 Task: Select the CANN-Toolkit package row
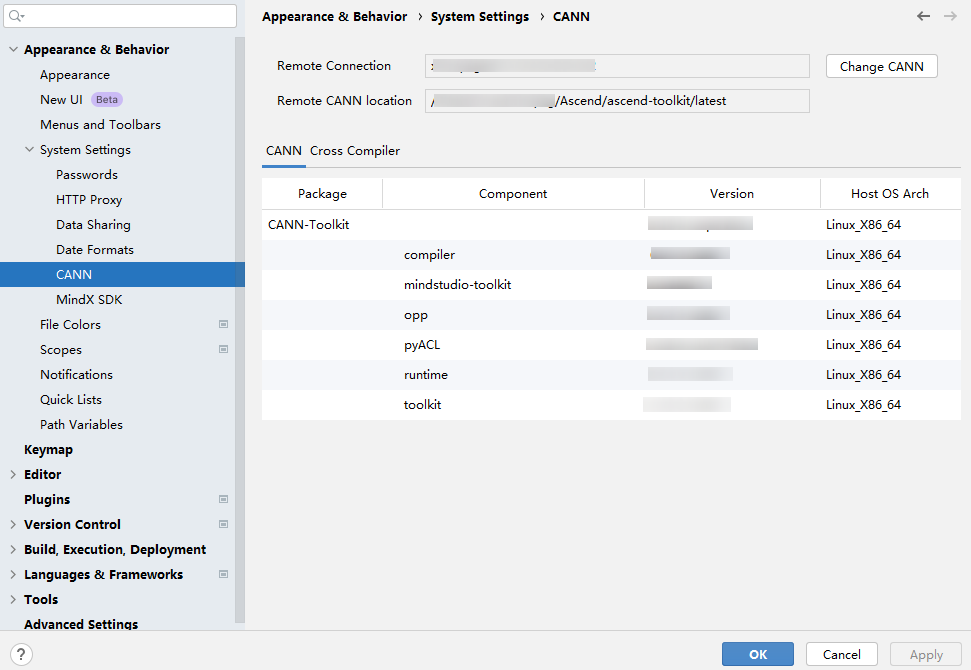click(x=611, y=225)
